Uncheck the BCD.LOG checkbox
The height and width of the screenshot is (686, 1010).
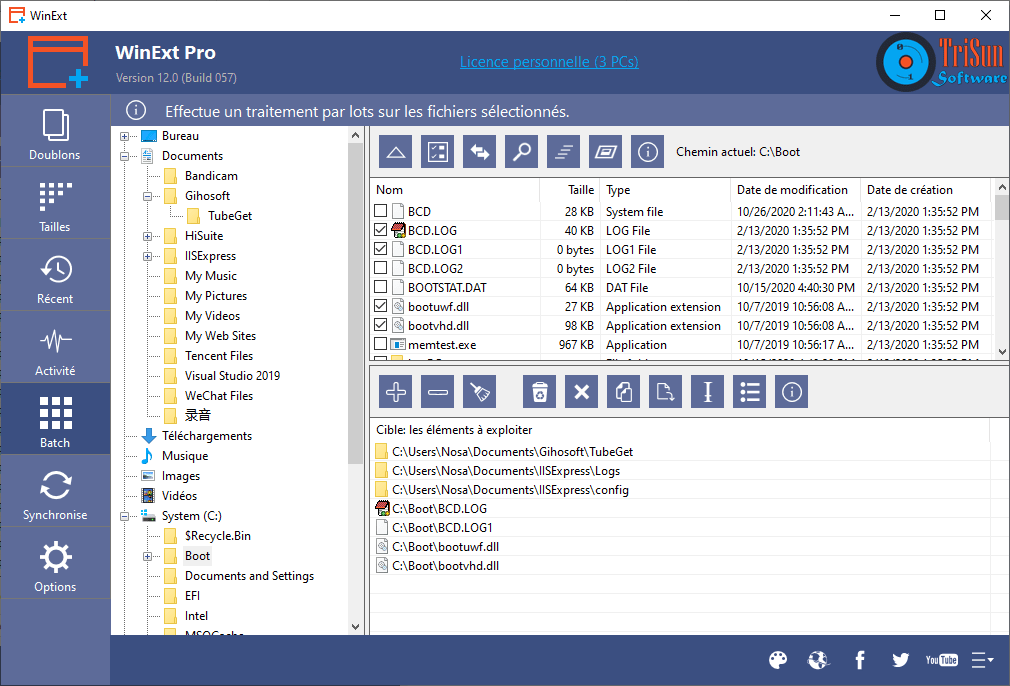(x=381, y=230)
